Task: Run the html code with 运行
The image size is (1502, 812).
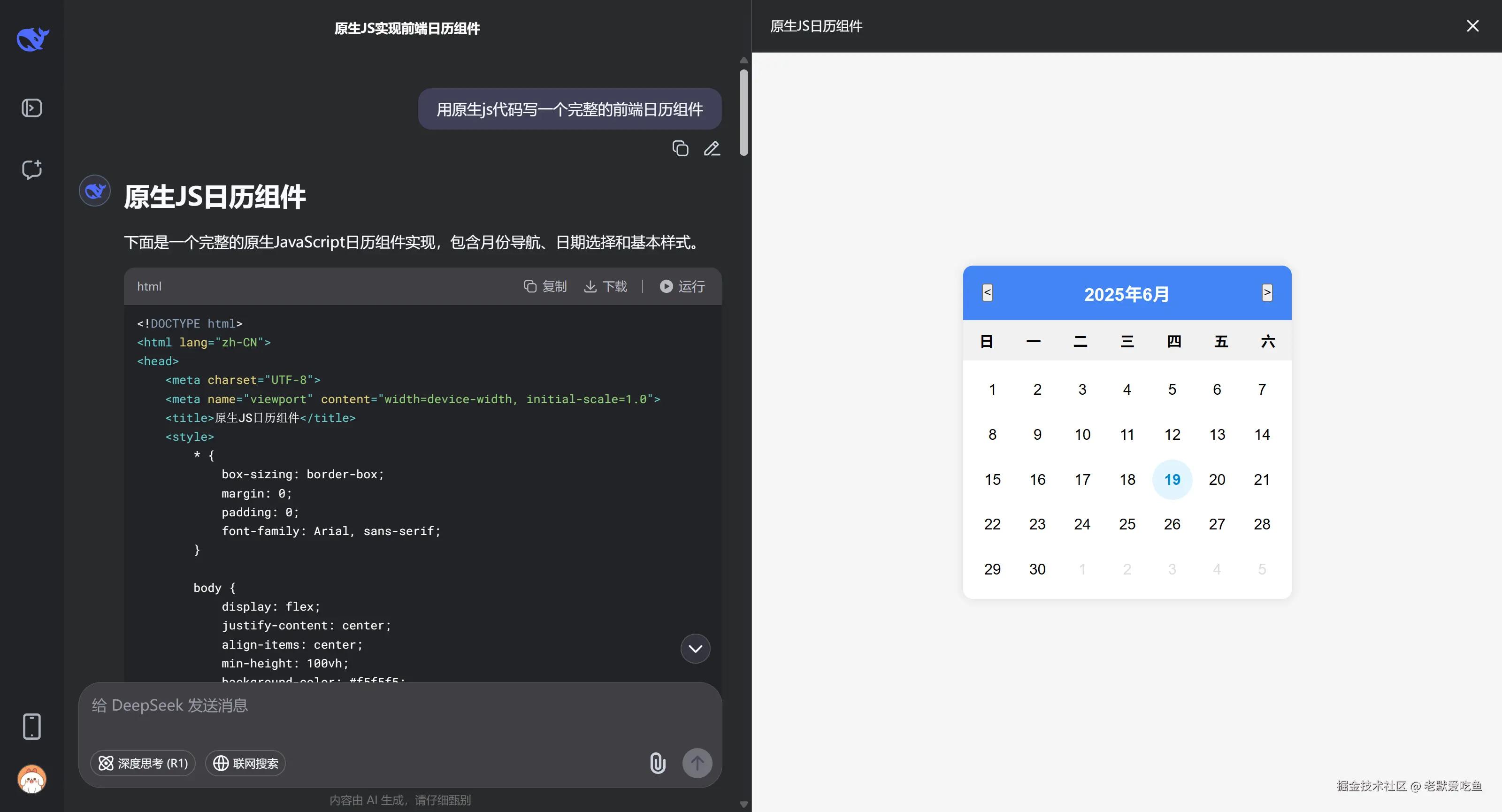Action: 682,286
